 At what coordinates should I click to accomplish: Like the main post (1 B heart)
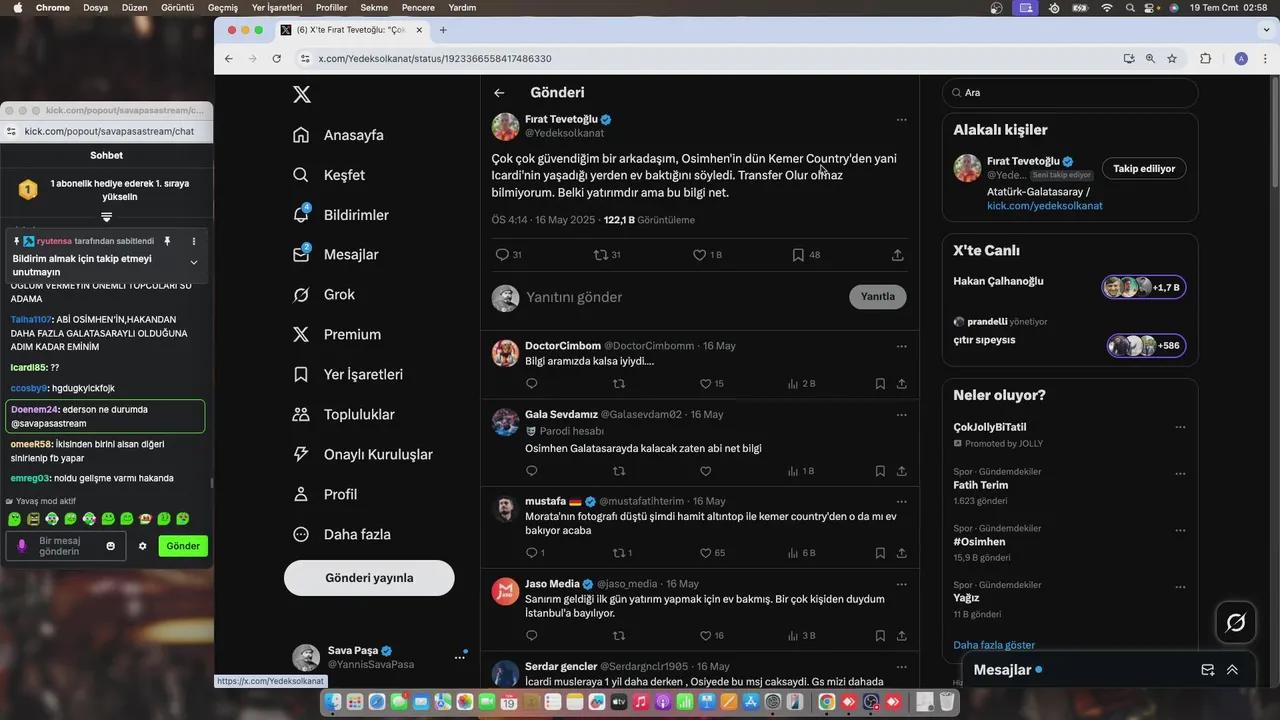[x=700, y=255]
